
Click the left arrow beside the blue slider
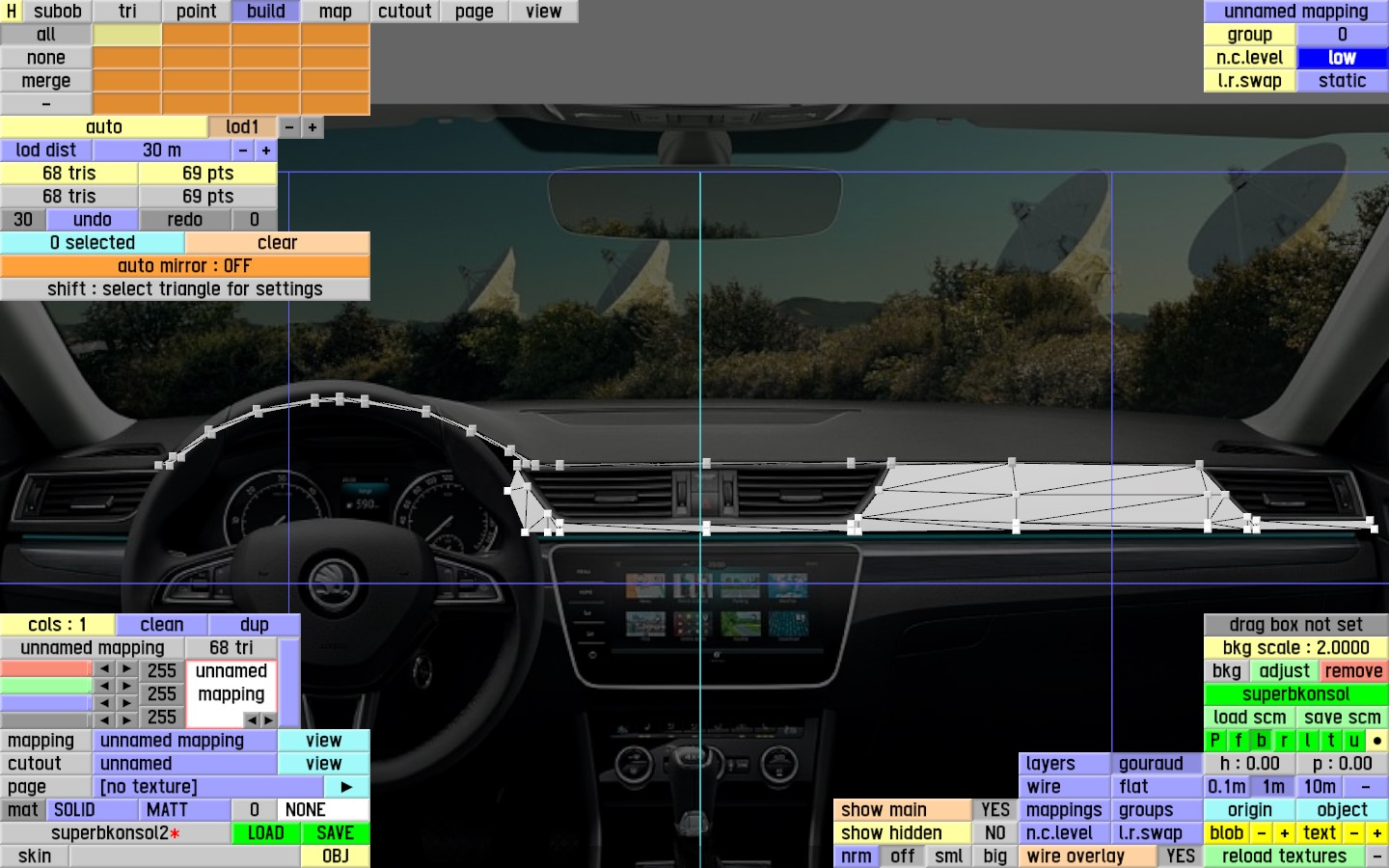coord(104,704)
